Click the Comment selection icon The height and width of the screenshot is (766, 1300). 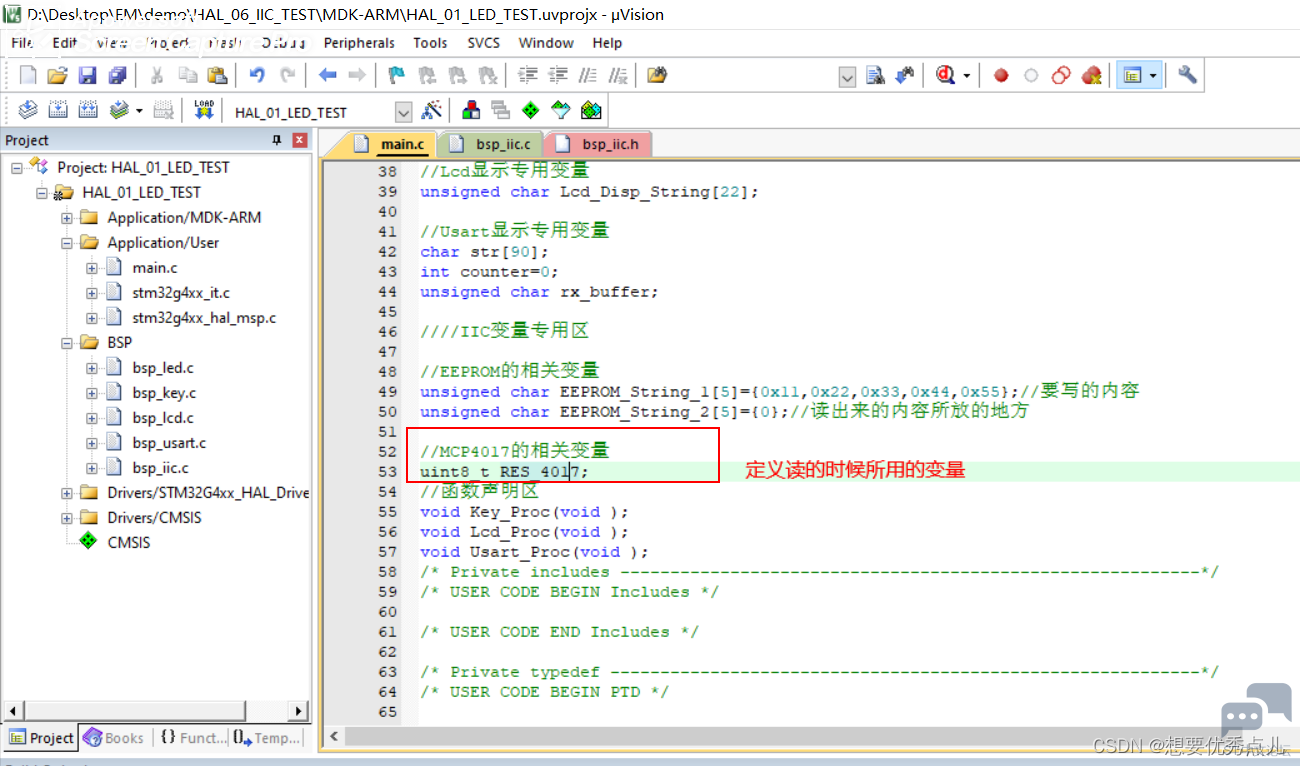pos(588,75)
